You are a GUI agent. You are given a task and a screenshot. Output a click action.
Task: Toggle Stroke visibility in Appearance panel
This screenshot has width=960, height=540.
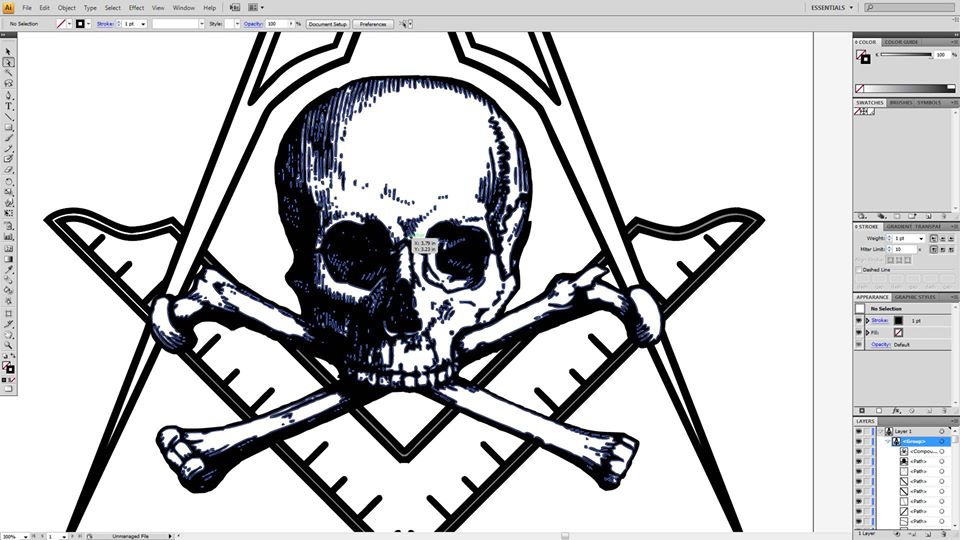(858, 321)
